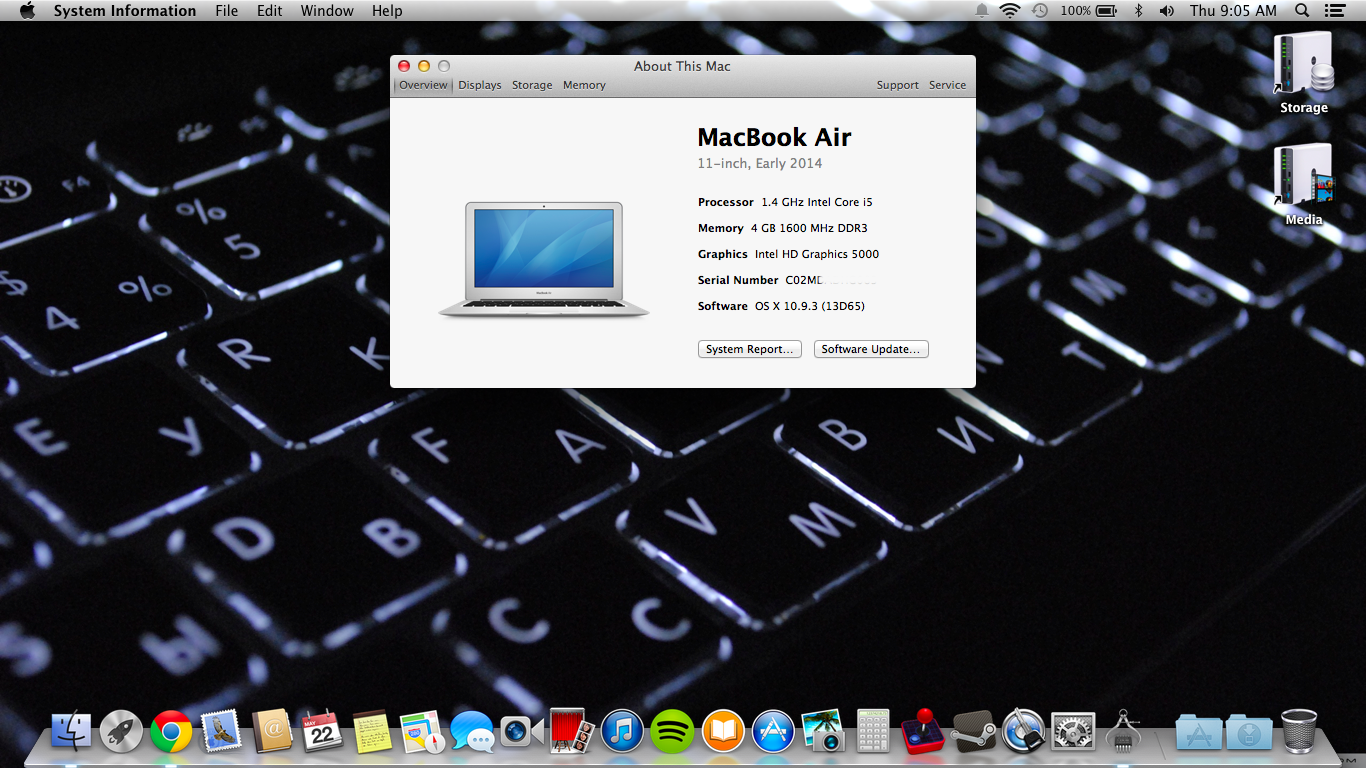The height and width of the screenshot is (768, 1366).
Task: Open the volume speaker menu bar icon
Action: (1166, 11)
